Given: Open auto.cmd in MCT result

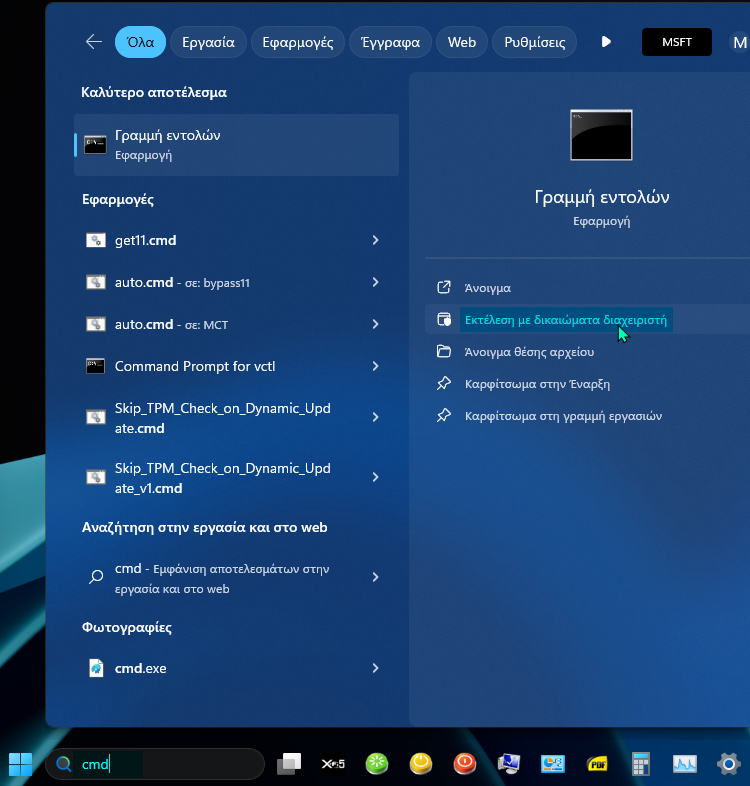Looking at the screenshot, I should point(171,325).
